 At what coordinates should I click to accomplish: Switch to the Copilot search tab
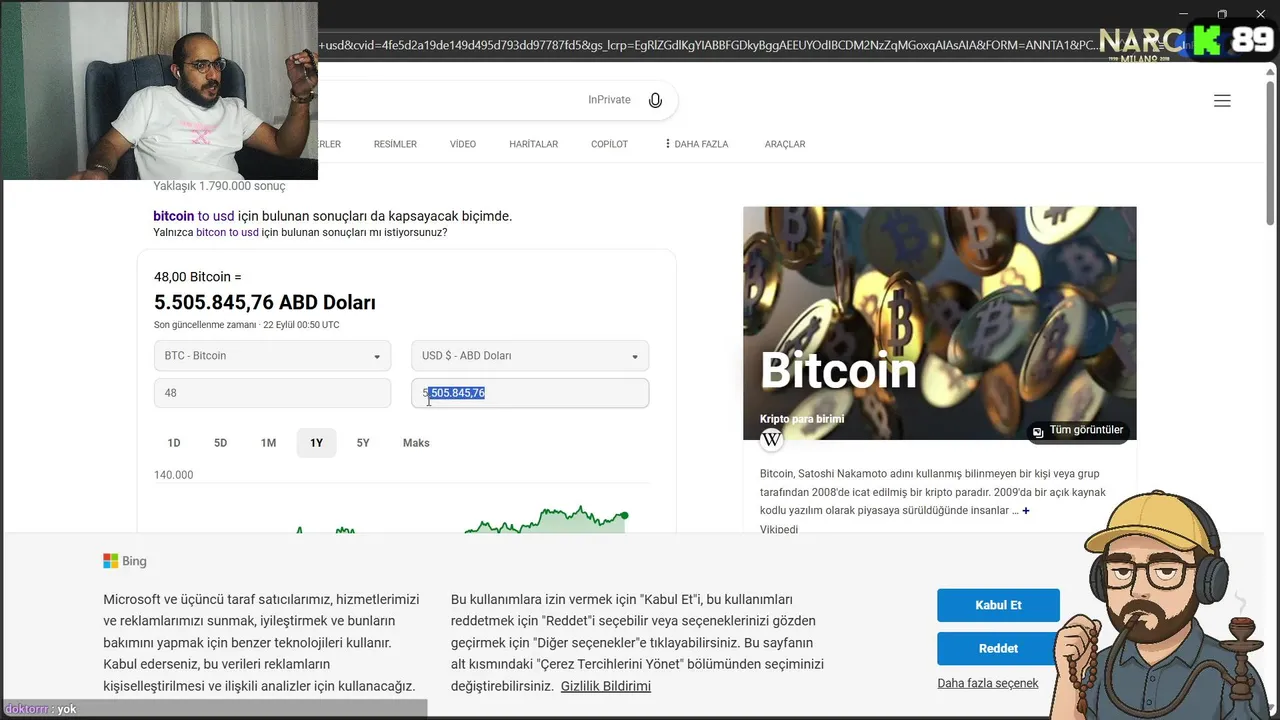point(609,144)
